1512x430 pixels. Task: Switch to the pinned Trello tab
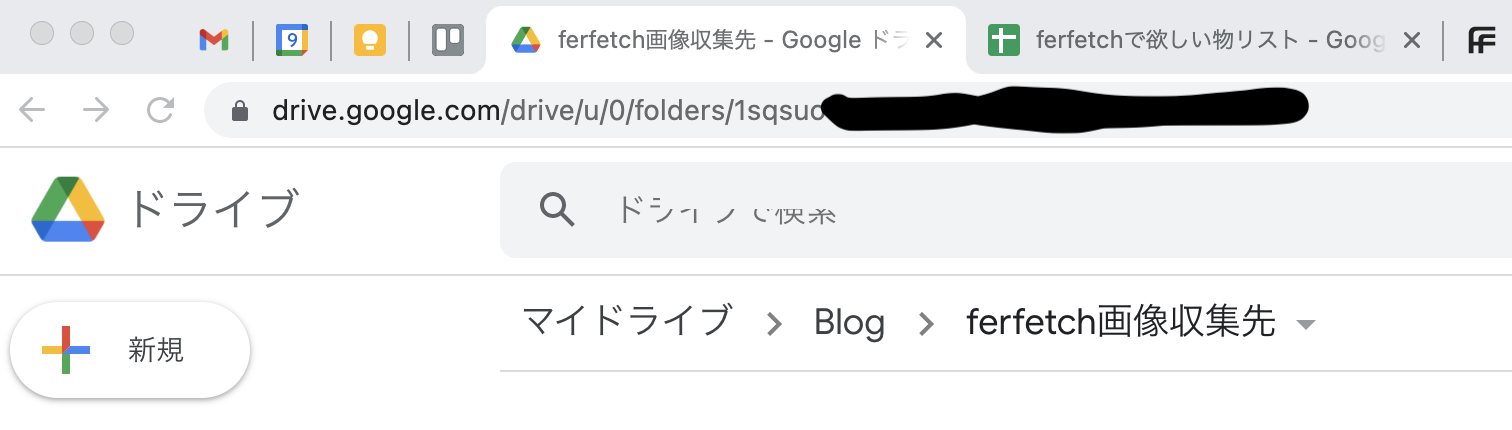[x=448, y=40]
